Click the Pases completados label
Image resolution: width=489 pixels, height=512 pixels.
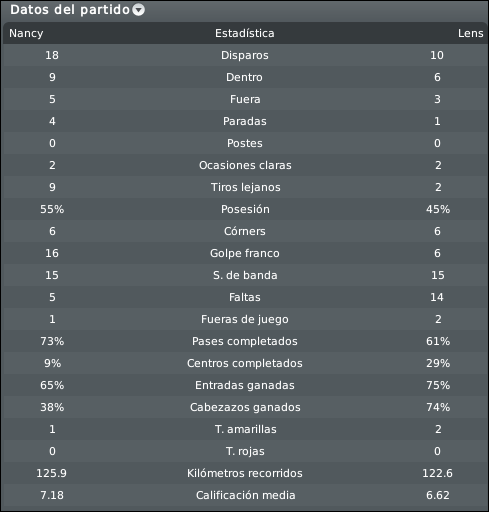pyautogui.click(x=245, y=341)
